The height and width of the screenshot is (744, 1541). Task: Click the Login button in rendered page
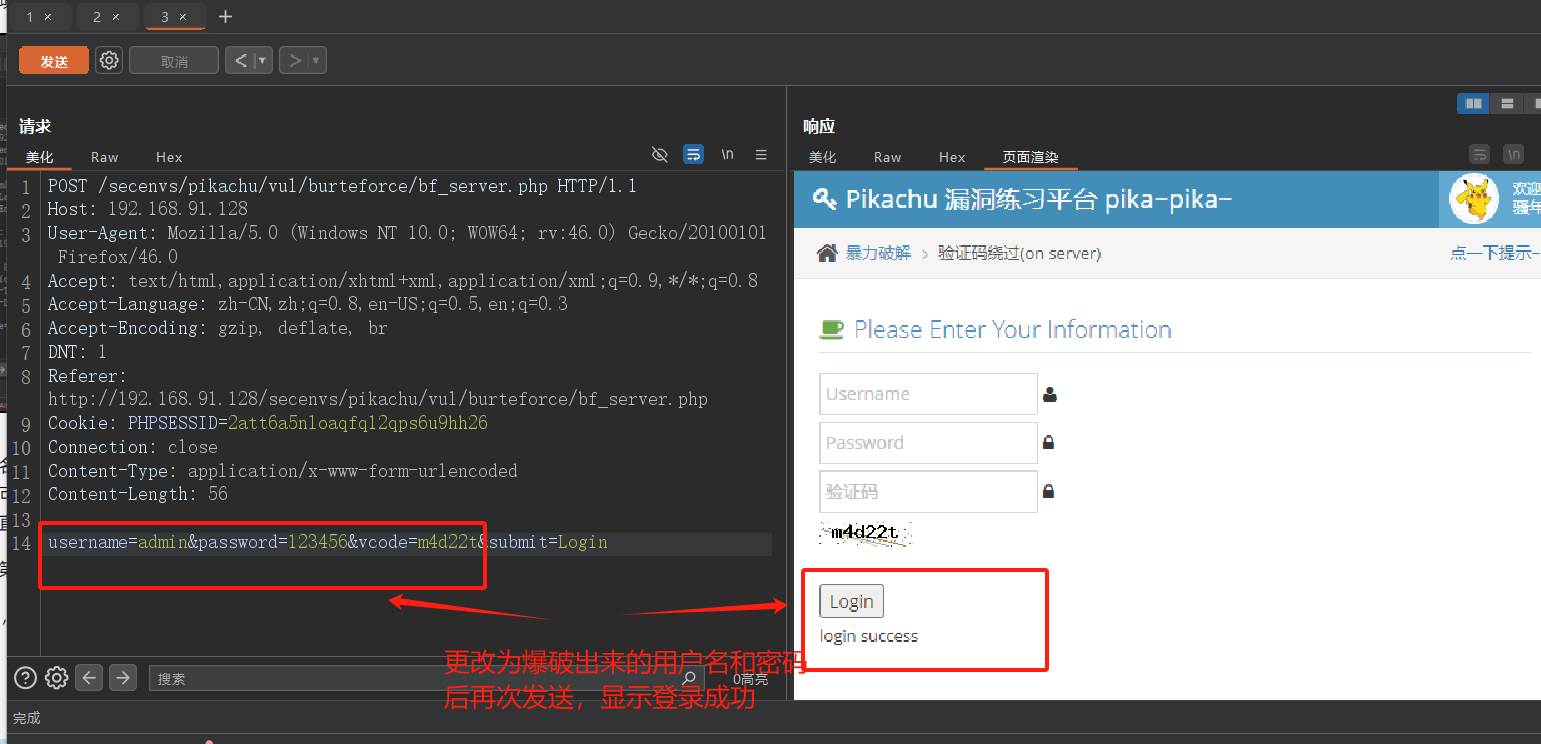[851, 601]
